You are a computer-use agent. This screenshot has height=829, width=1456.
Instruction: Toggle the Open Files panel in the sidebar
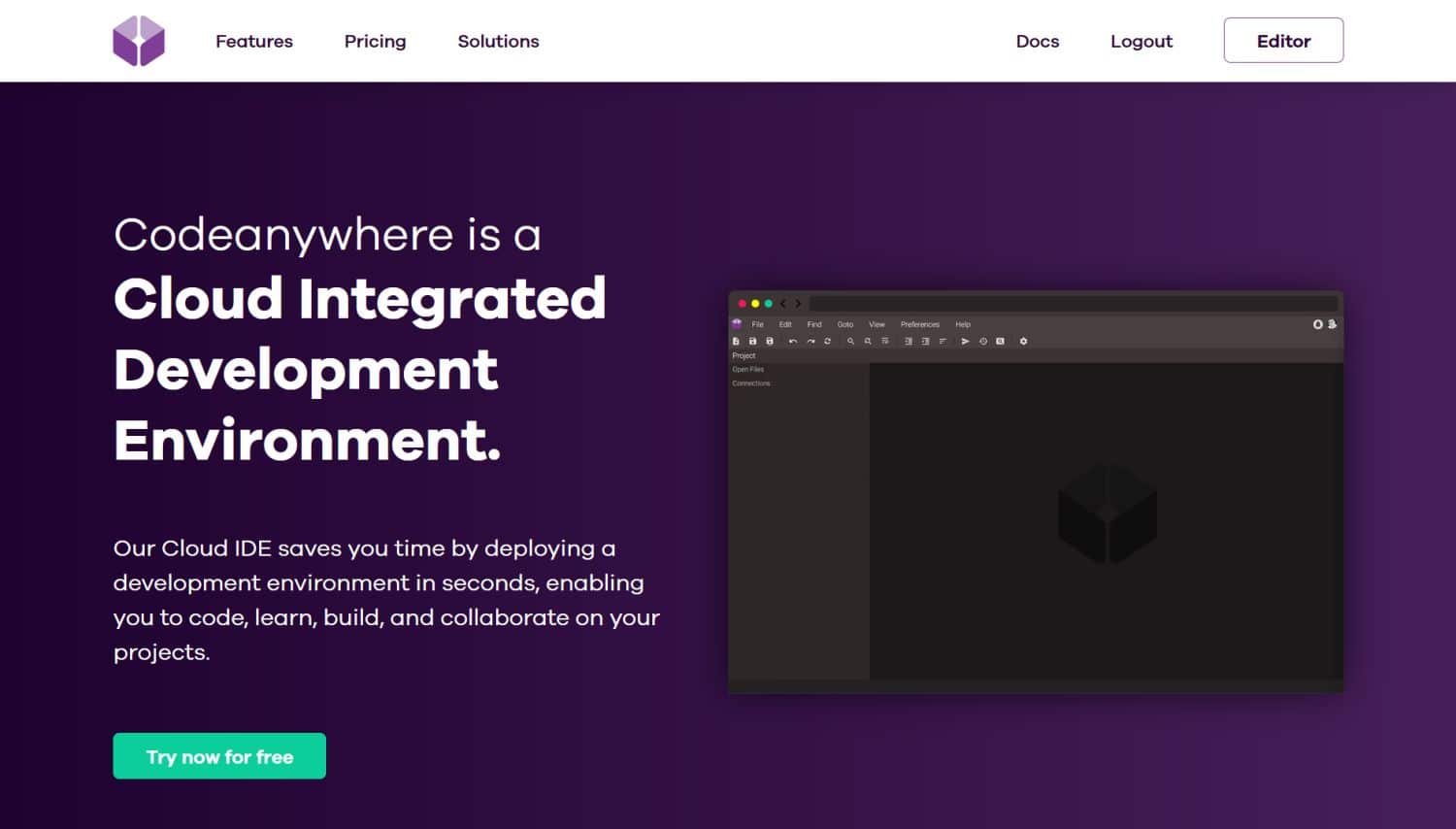click(x=747, y=369)
